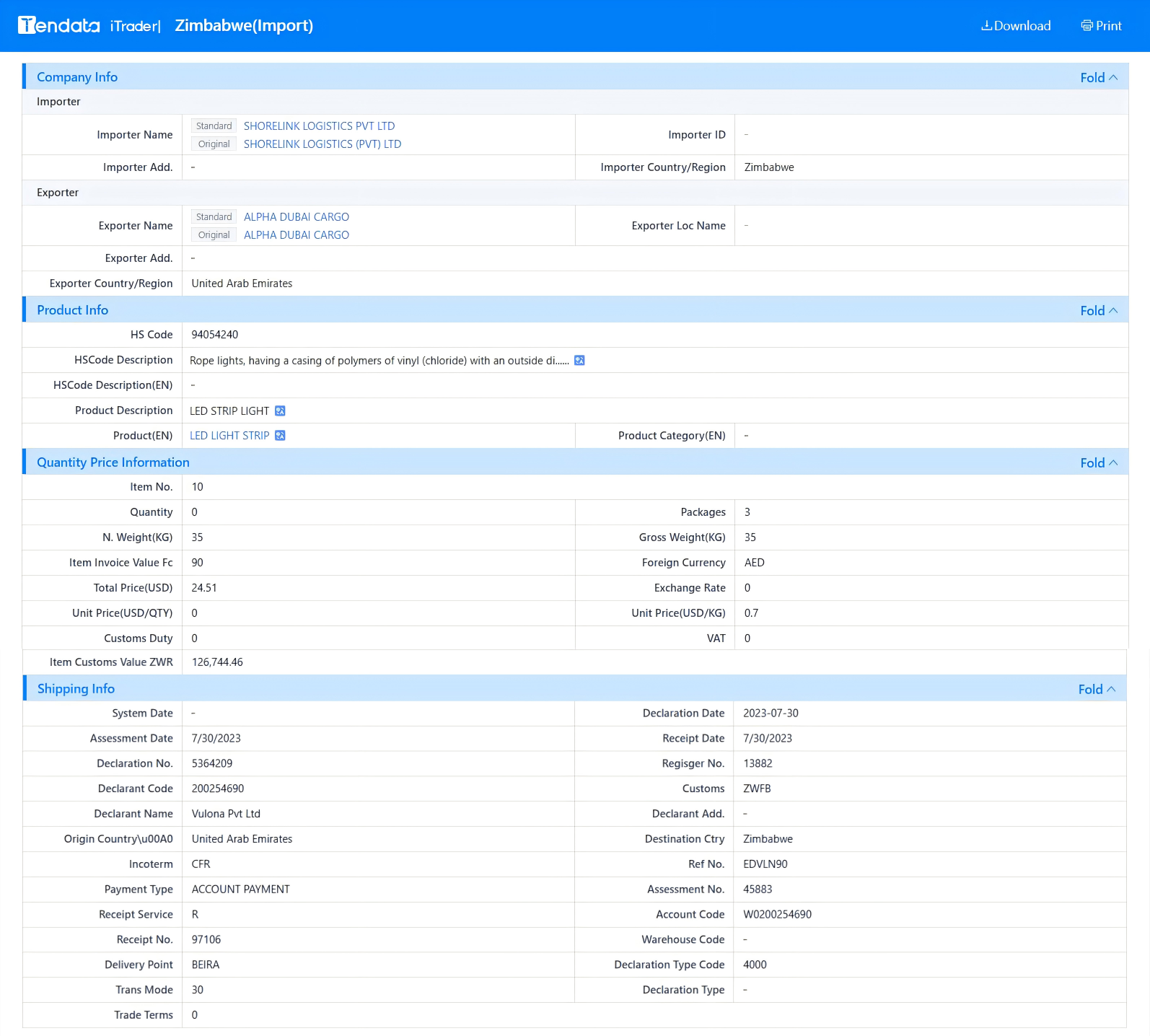The height and width of the screenshot is (1036, 1150).
Task: Select Item No. value 10
Action: click(x=198, y=487)
